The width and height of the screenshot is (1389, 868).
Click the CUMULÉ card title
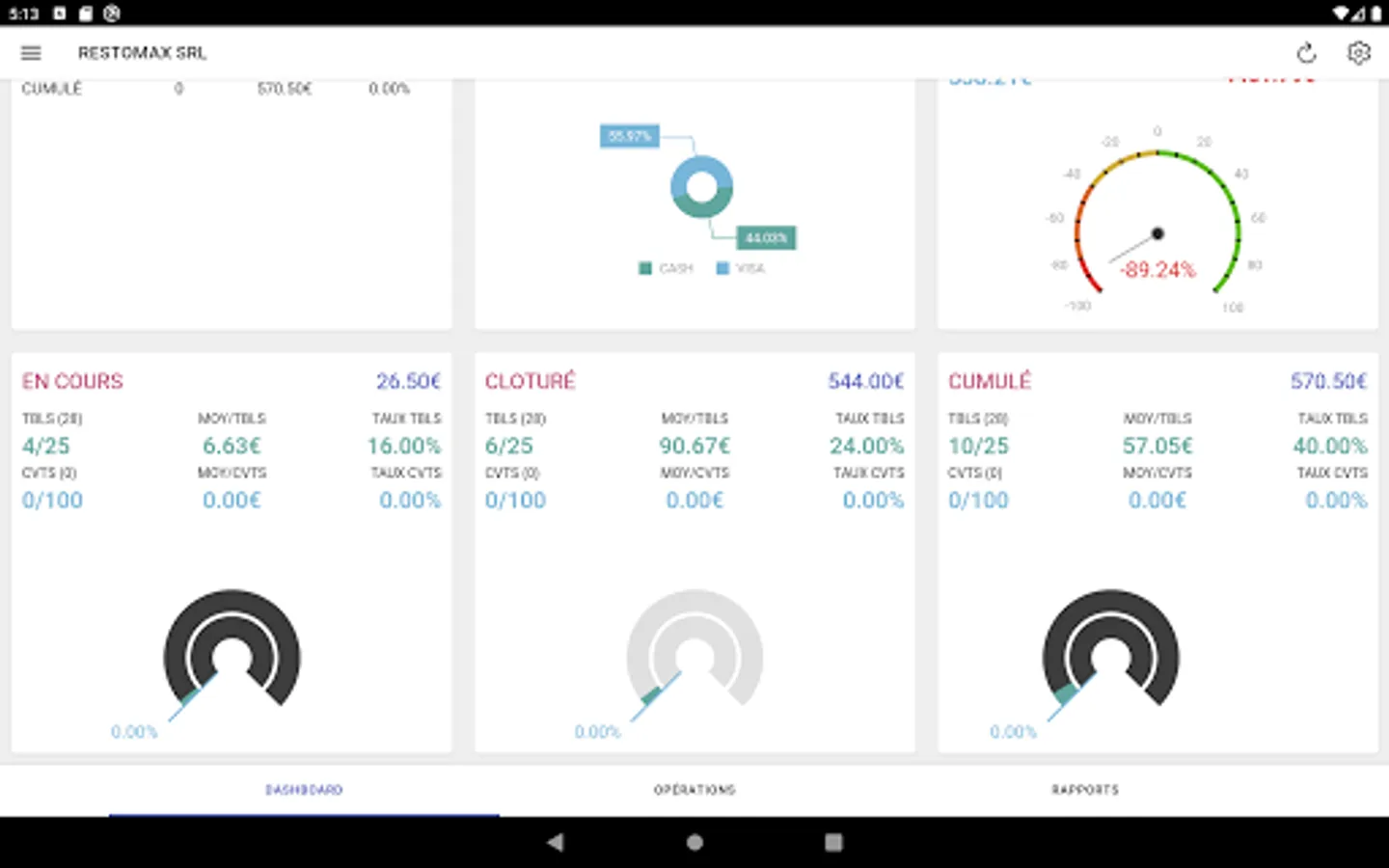990,381
